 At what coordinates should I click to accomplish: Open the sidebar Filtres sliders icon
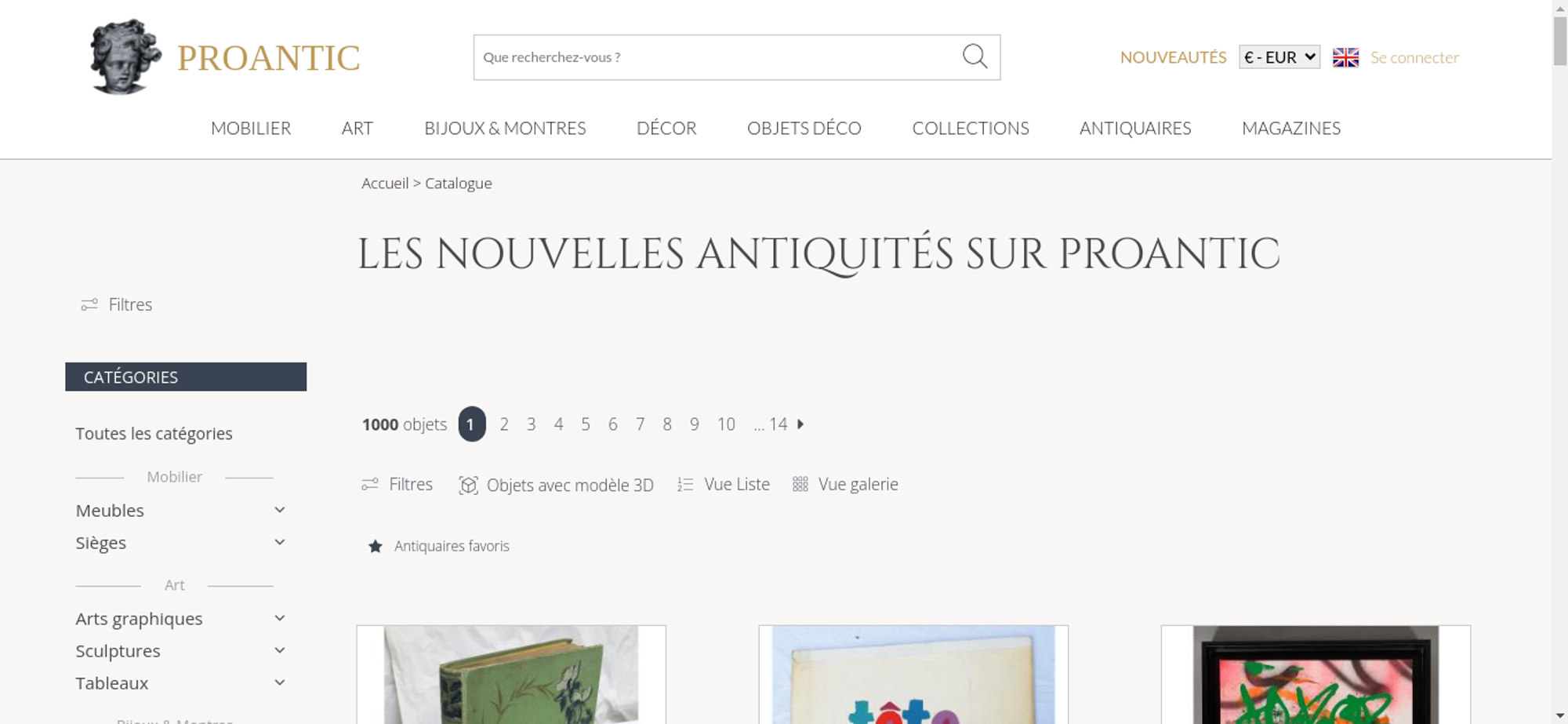tap(89, 304)
